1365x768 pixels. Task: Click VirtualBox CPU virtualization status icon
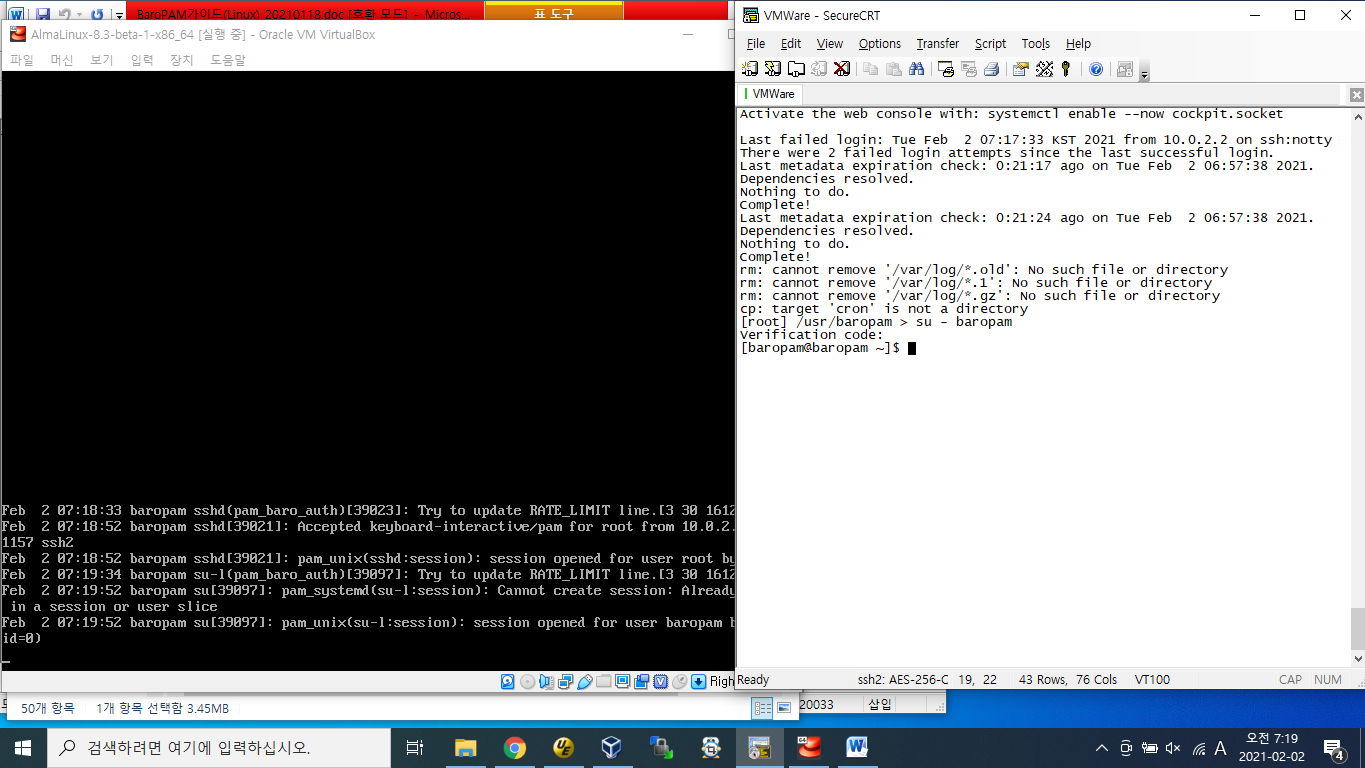point(660,681)
